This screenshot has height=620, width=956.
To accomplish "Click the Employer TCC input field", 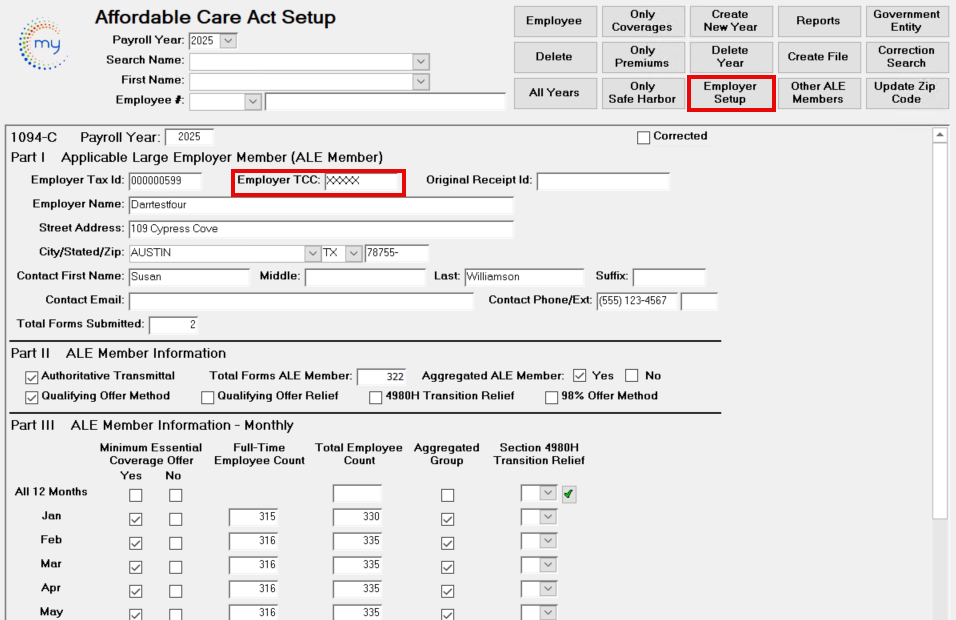I will pyautogui.click(x=361, y=181).
